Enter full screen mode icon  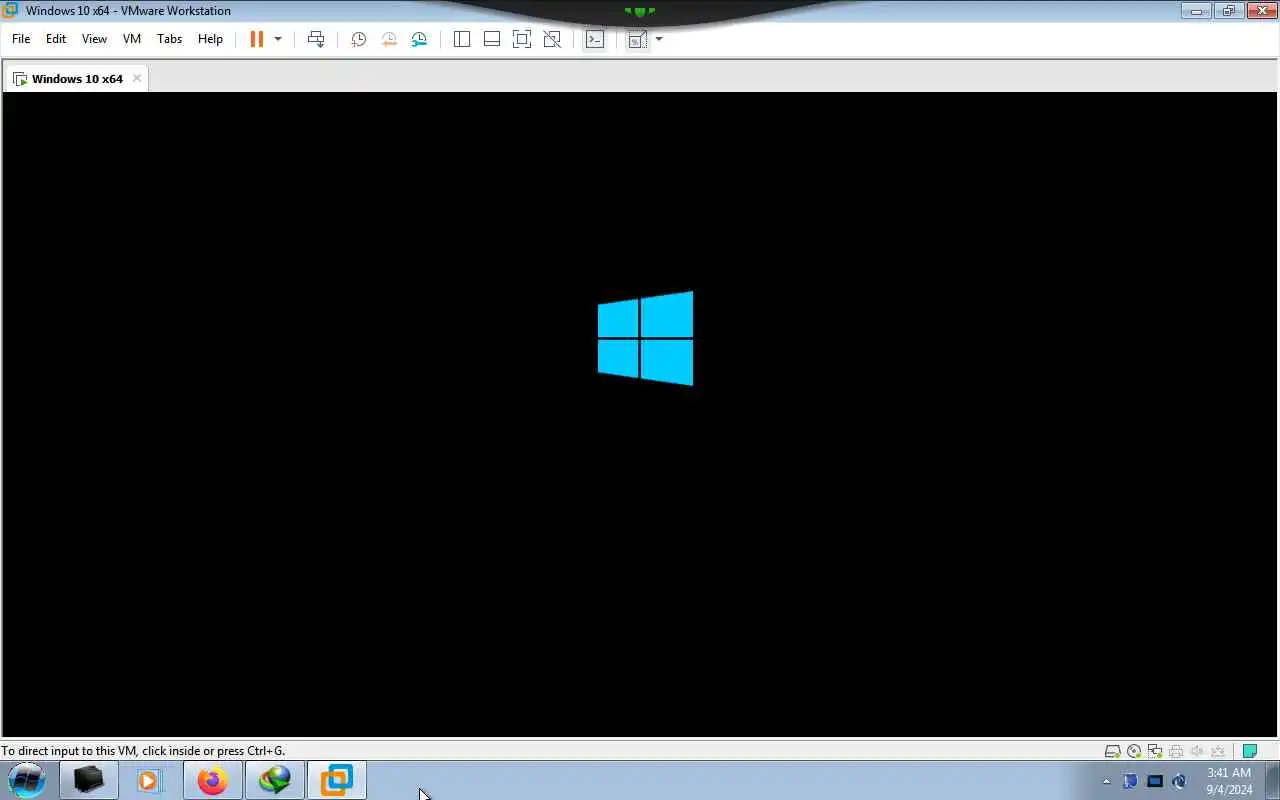click(x=522, y=39)
